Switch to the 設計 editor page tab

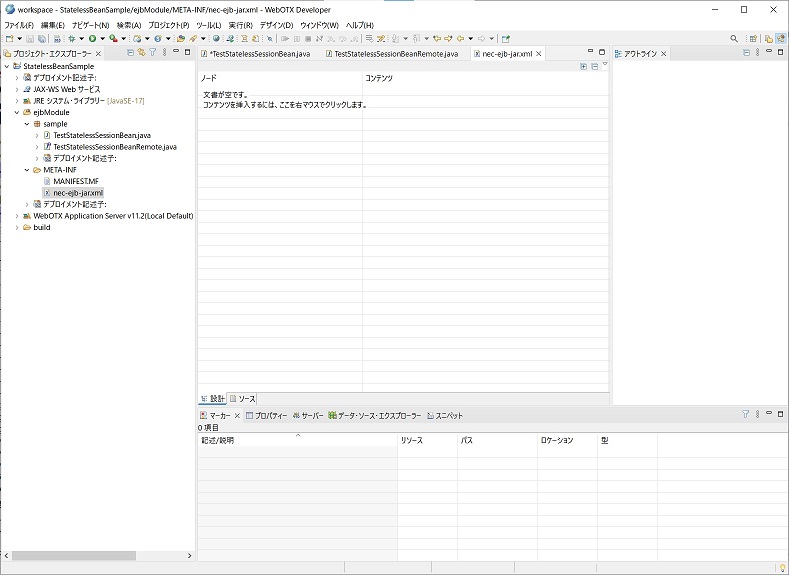tap(212, 399)
